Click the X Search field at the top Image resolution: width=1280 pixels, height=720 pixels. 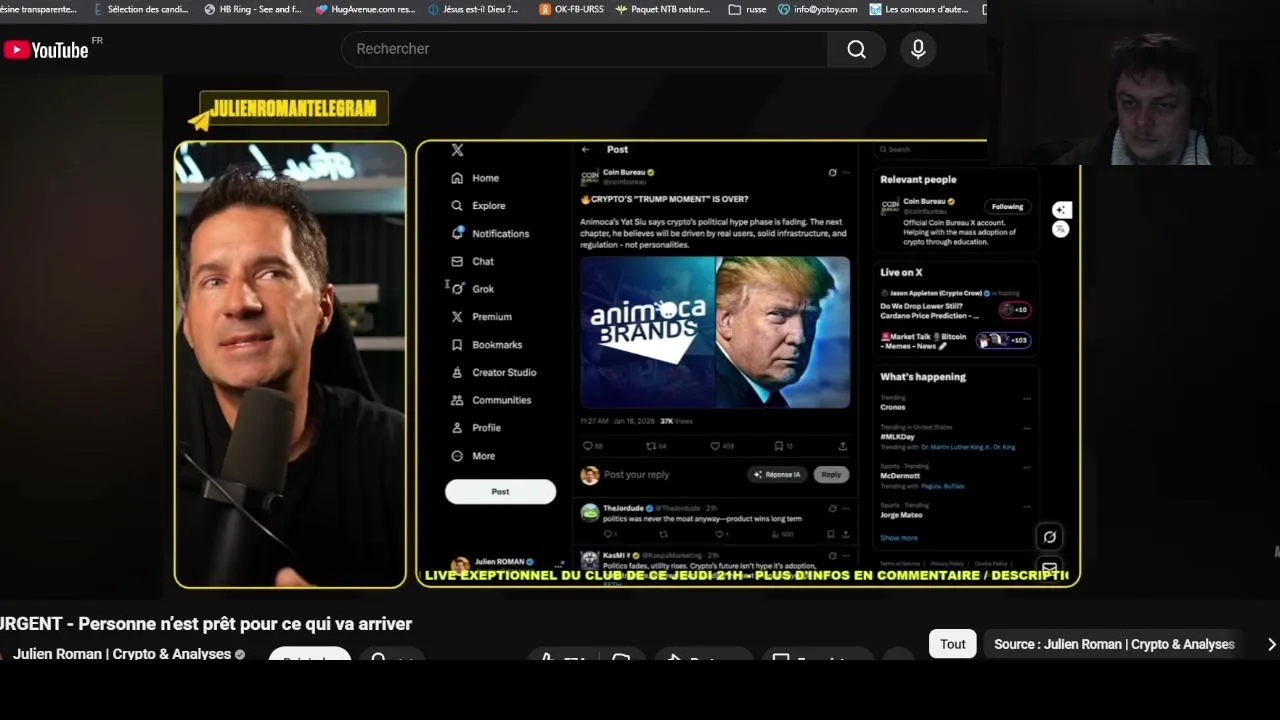pos(930,149)
